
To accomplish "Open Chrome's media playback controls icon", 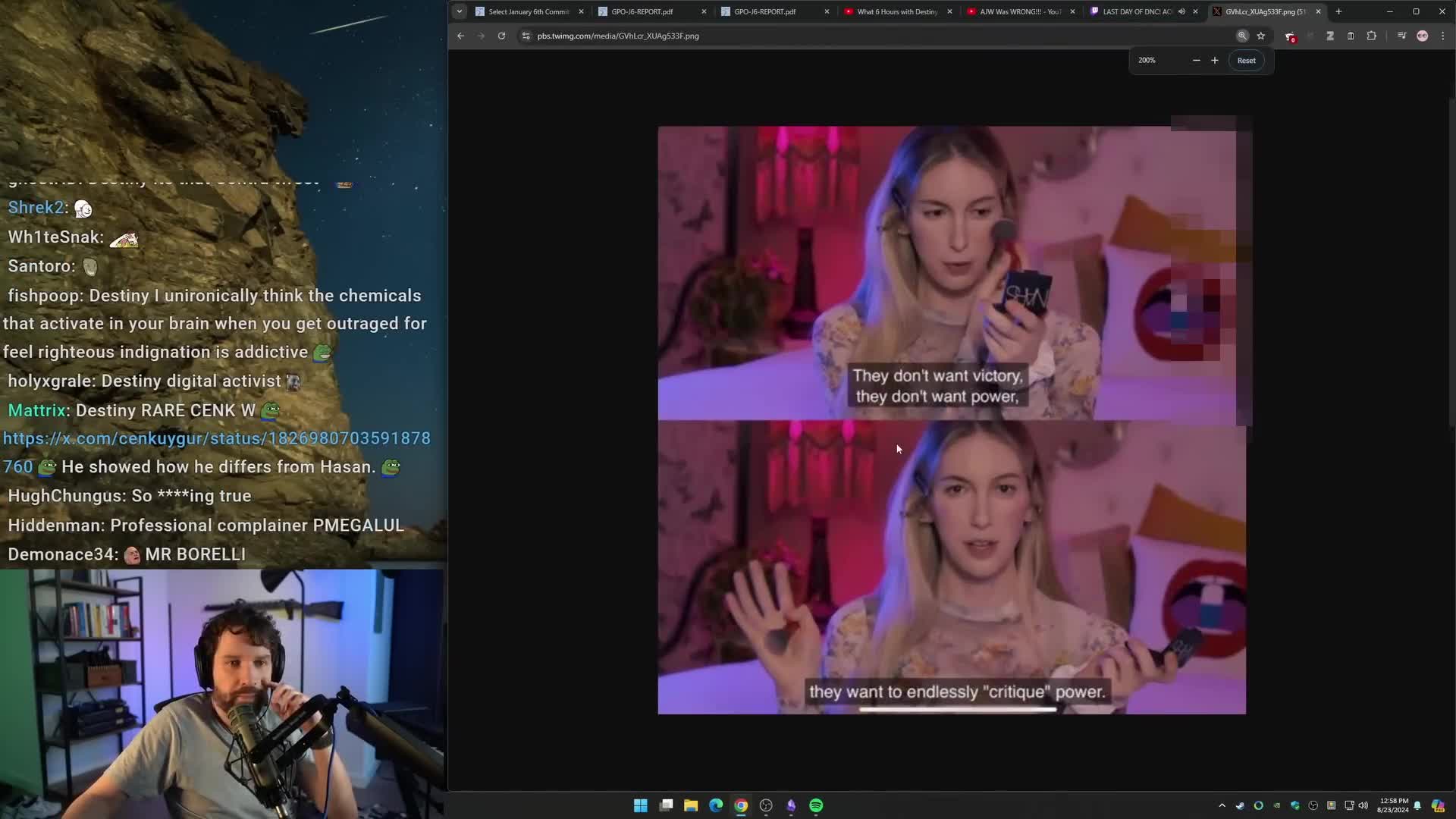I will (x=1401, y=36).
